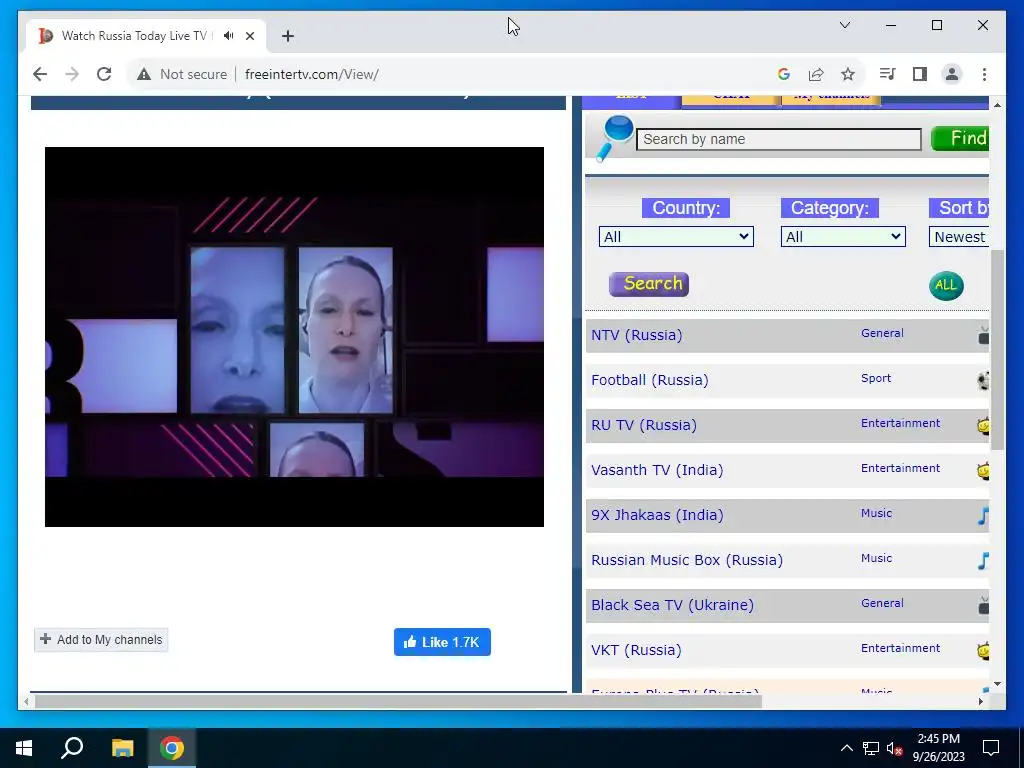Reload the current page
Screen dimensions: 1024x768
[104, 74]
